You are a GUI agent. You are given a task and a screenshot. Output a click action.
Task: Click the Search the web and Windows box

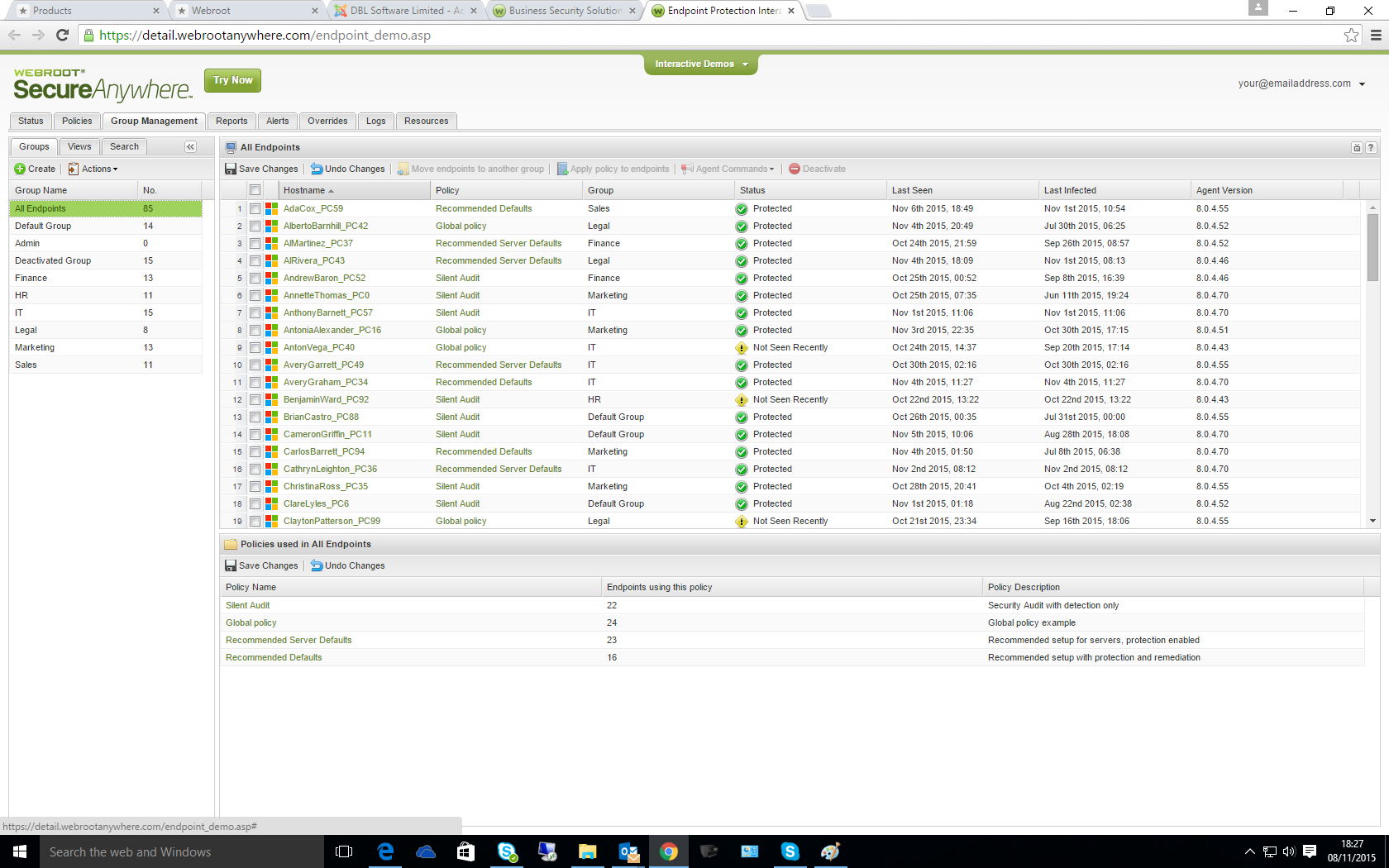[182, 851]
